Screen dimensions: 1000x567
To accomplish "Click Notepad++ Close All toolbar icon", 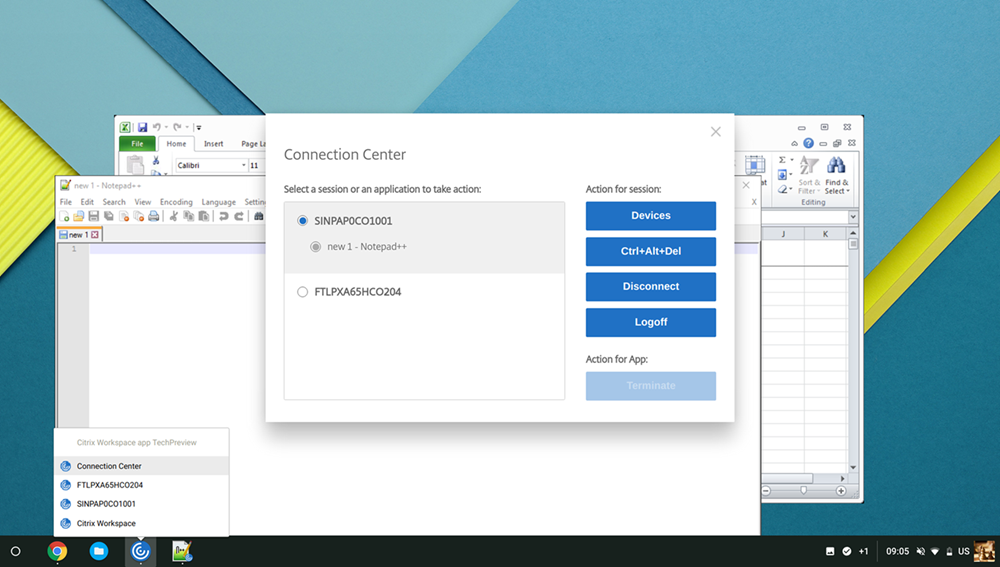I will pos(138,216).
